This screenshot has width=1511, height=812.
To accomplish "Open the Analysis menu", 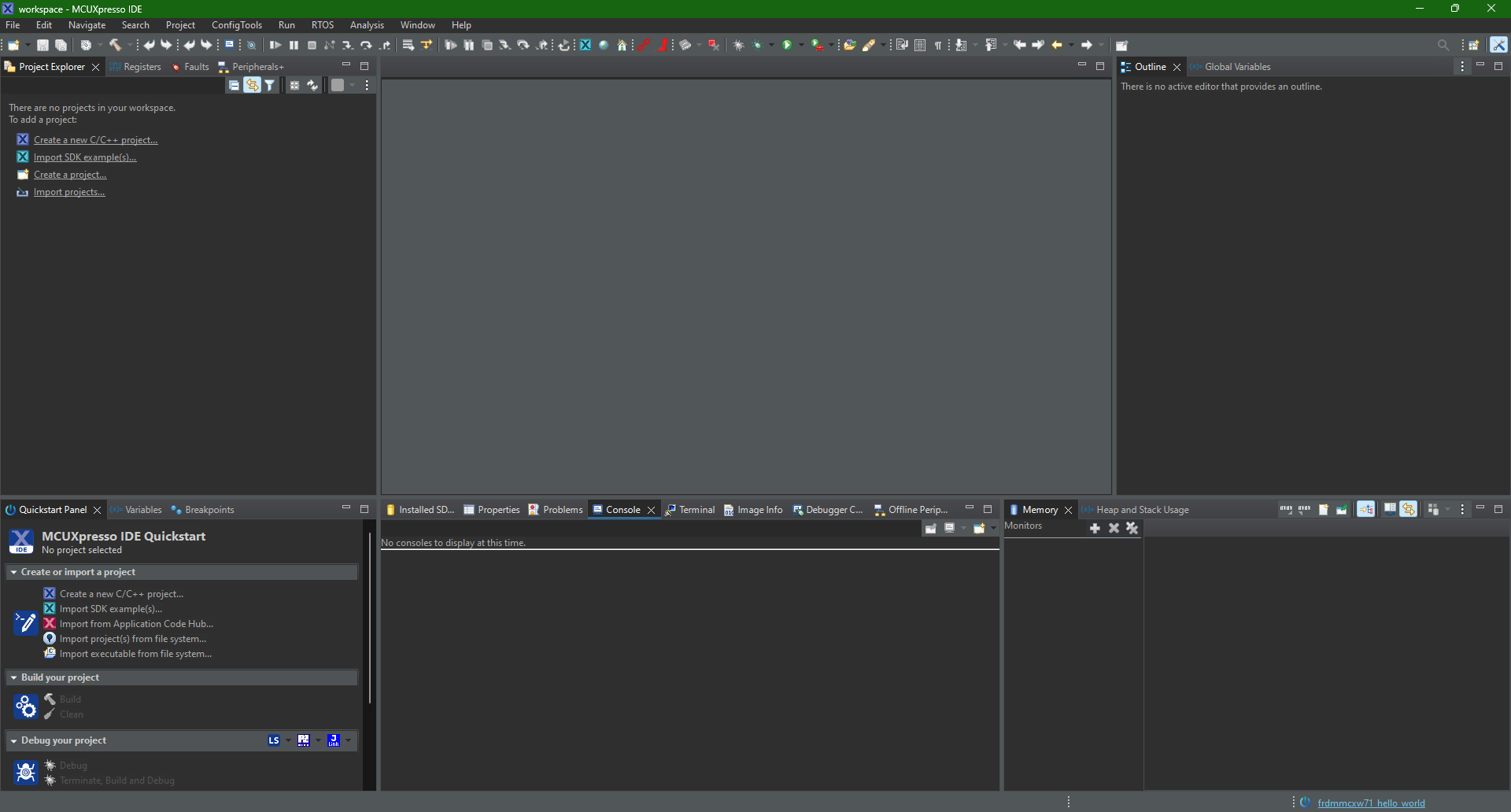I will tap(367, 25).
